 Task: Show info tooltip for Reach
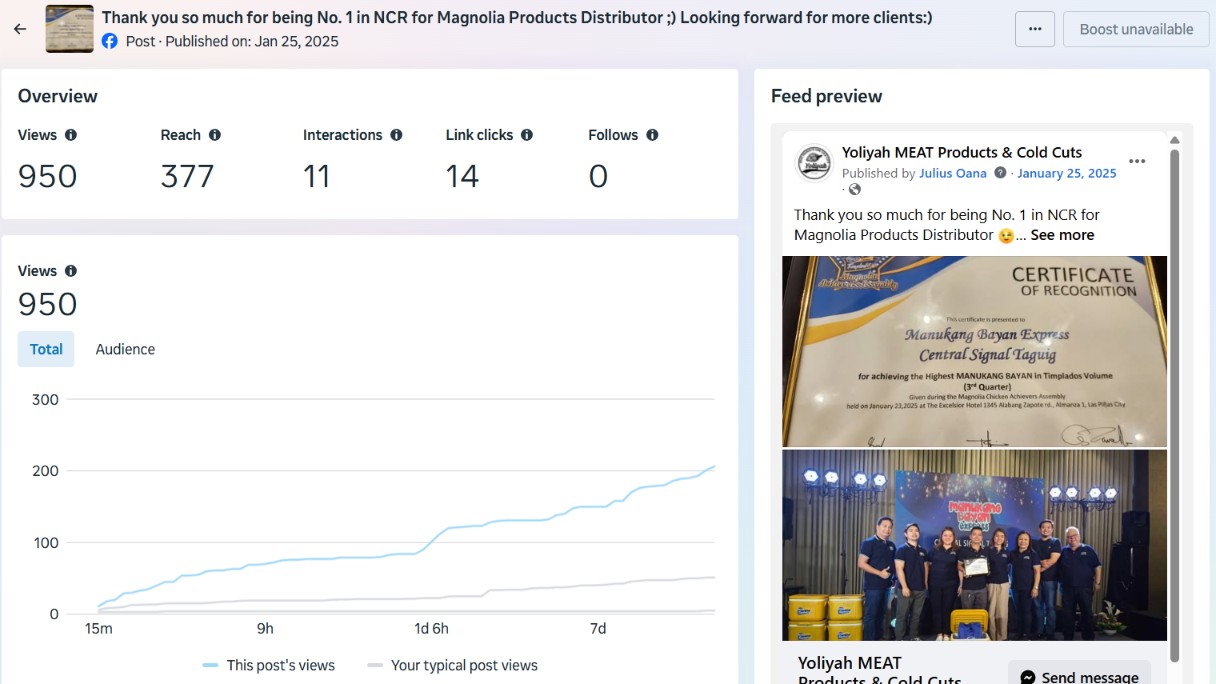click(x=215, y=135)
